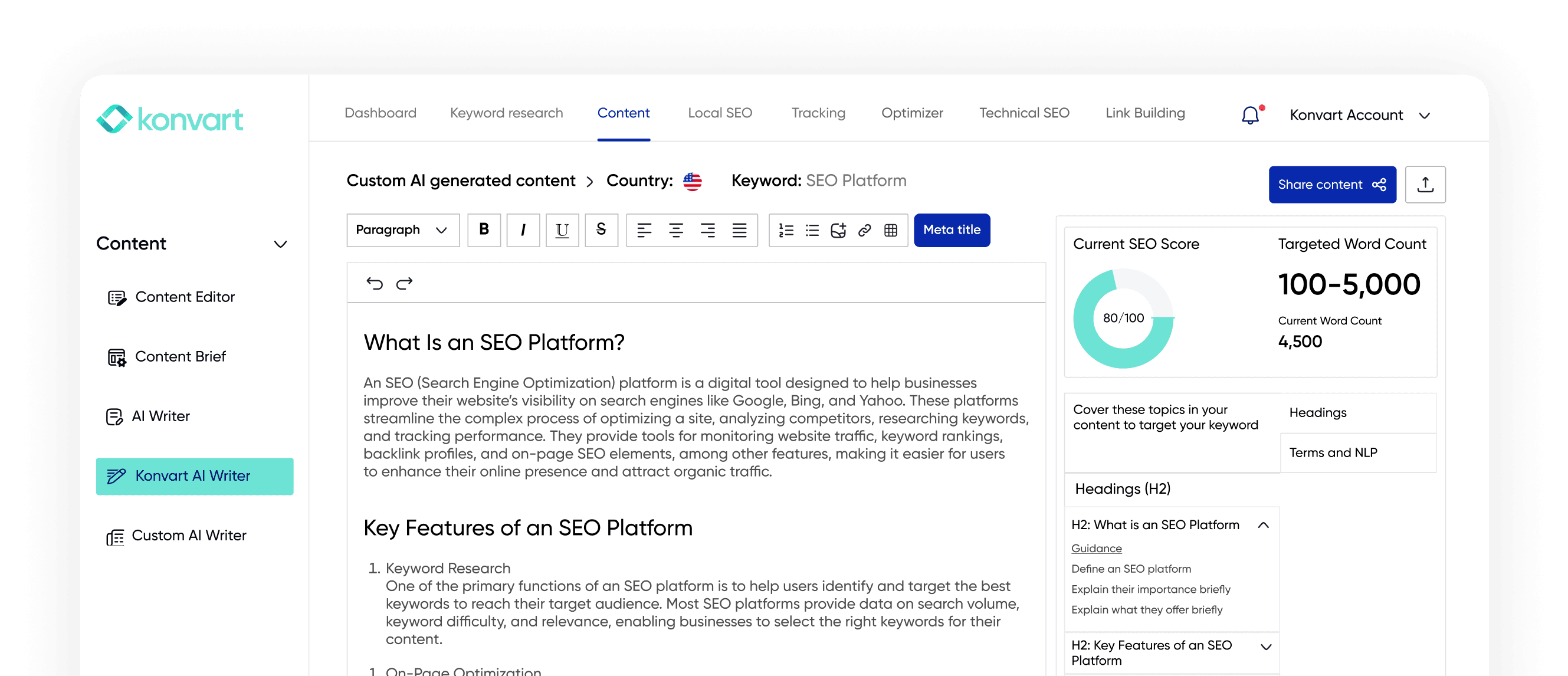Switch to the Keyword research tab
This screenshot has width=1568, height=676.
point(506,113)
